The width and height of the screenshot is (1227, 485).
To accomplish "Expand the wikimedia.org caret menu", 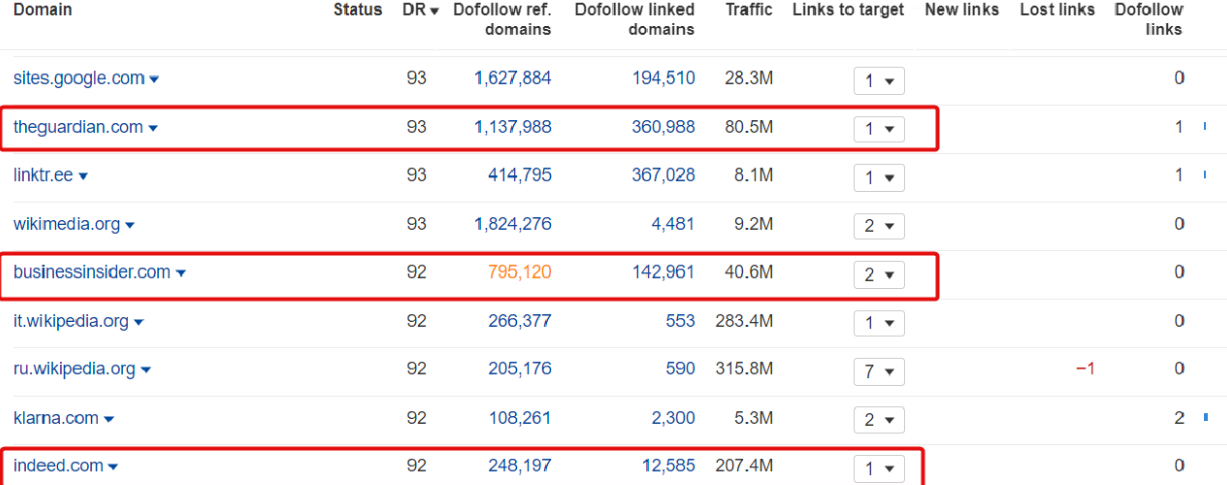I will point(130,226).
